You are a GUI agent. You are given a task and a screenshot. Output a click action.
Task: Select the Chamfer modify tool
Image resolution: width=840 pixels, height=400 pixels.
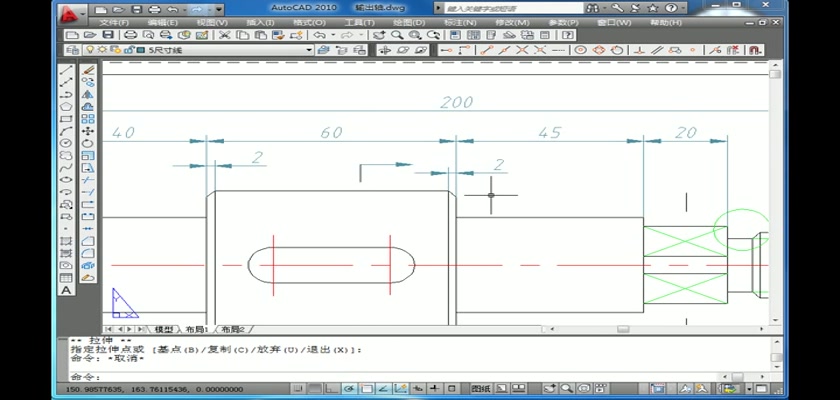coord(88,241)
